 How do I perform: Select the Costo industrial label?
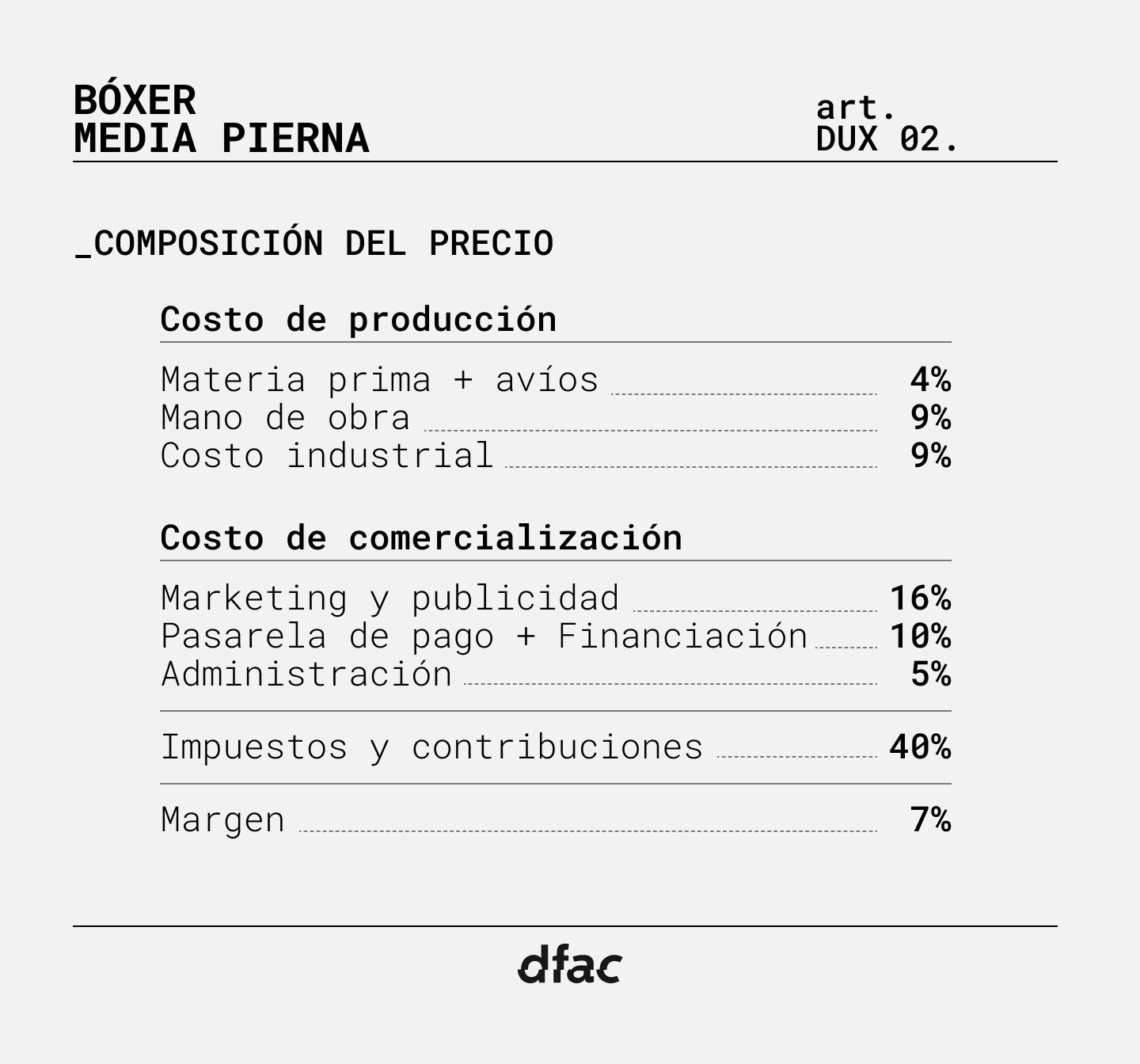point(326,456)
